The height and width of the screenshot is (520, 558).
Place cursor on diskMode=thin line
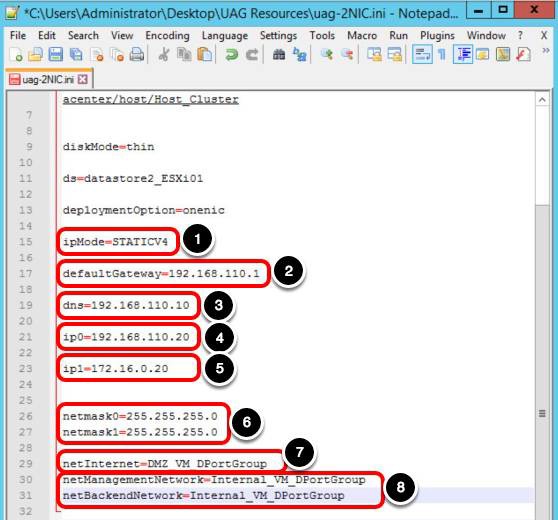click(x=109, y=147)
